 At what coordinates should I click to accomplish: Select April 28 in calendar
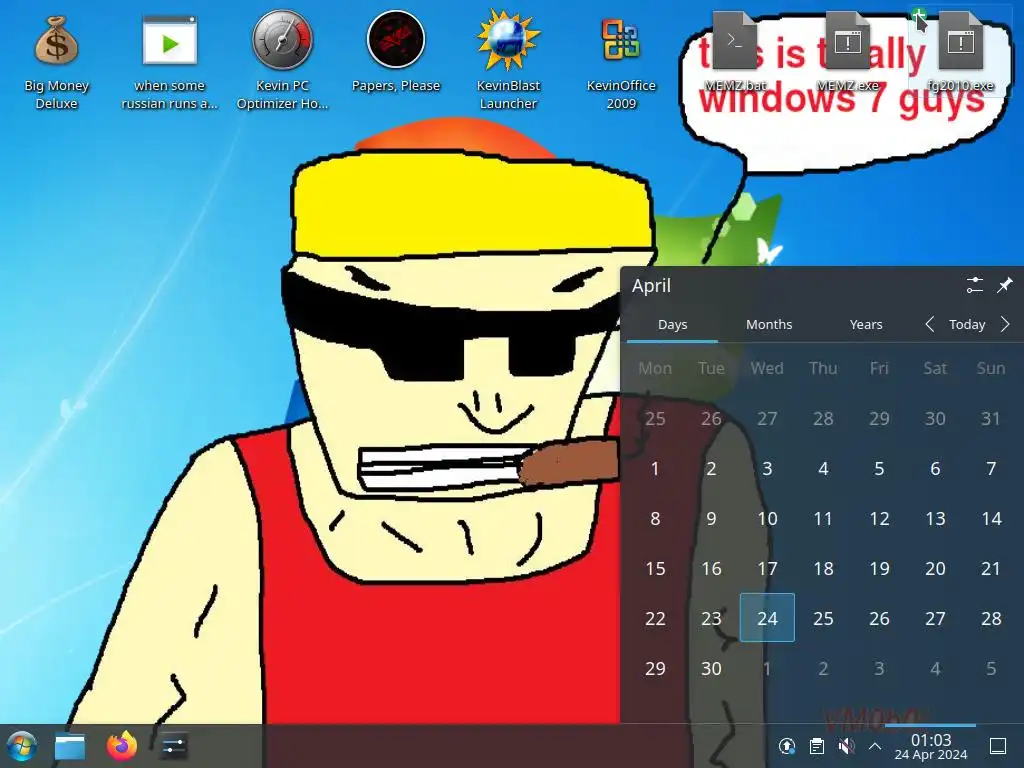pos(991,618)
